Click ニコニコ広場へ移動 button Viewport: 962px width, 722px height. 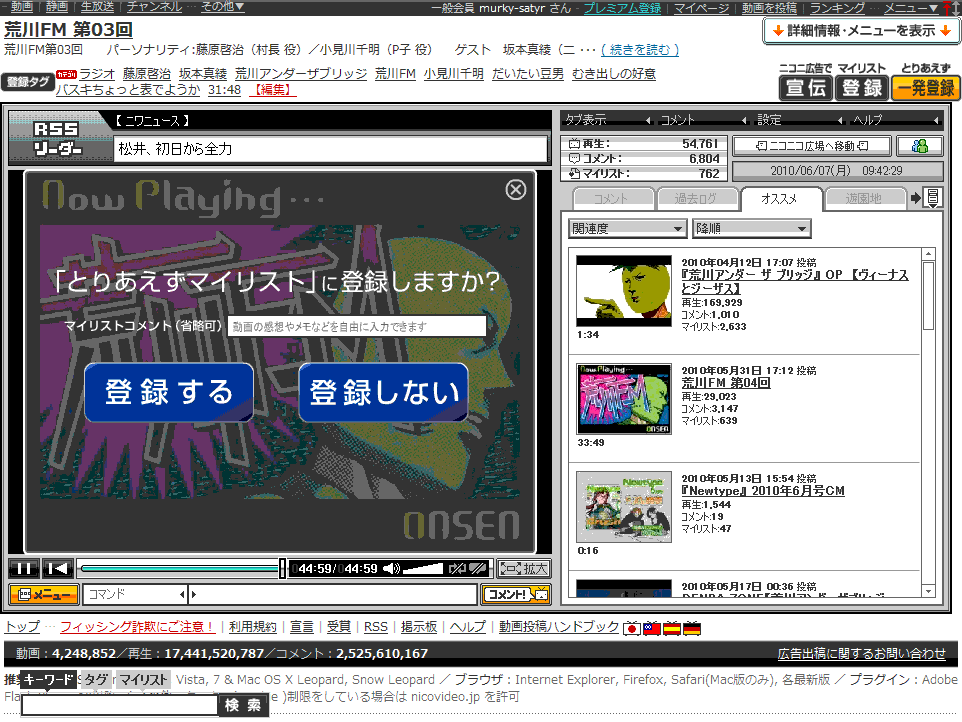[x=812, y=146]
